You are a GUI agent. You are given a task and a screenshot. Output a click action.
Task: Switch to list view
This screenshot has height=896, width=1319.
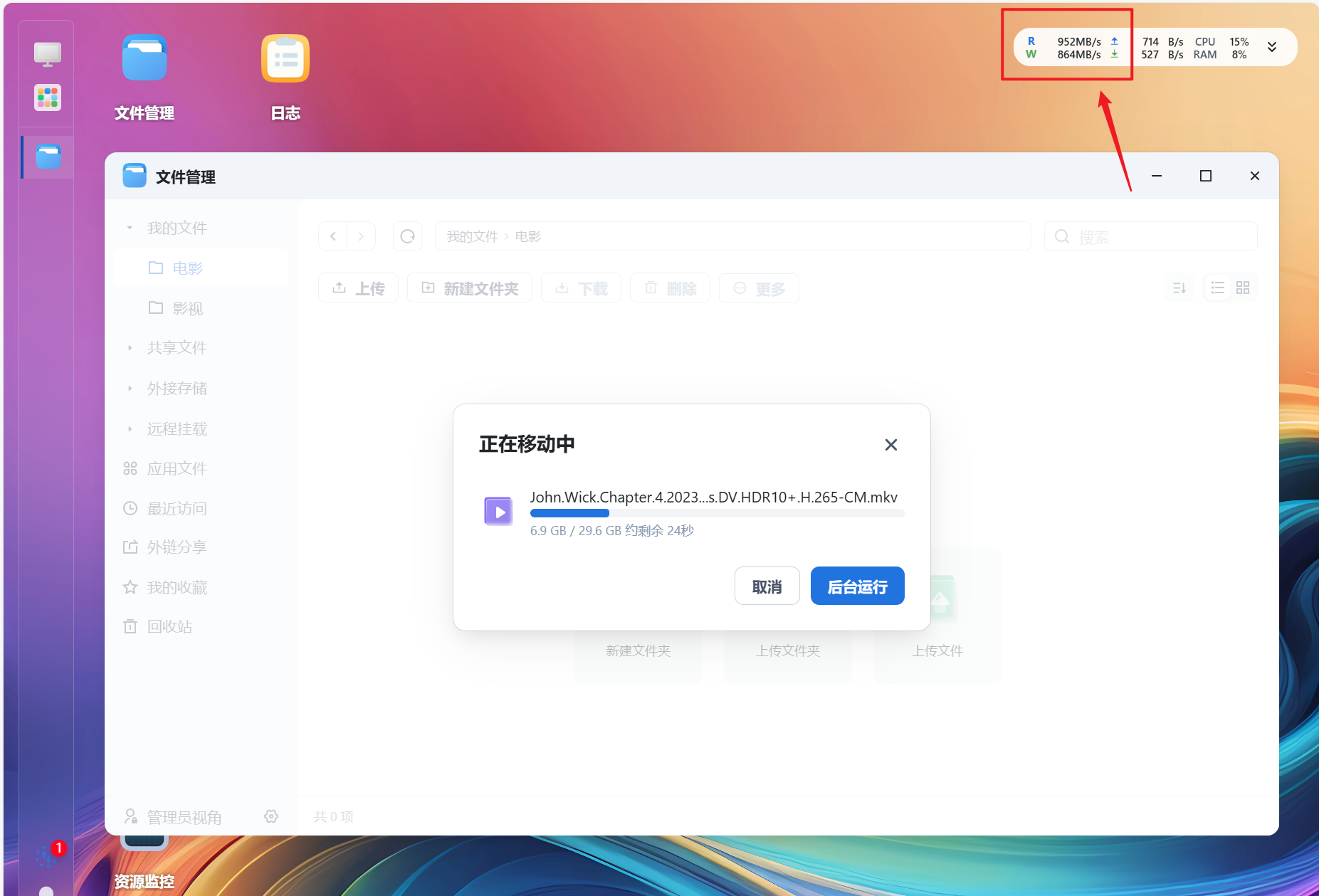[x=1218, y=288]
